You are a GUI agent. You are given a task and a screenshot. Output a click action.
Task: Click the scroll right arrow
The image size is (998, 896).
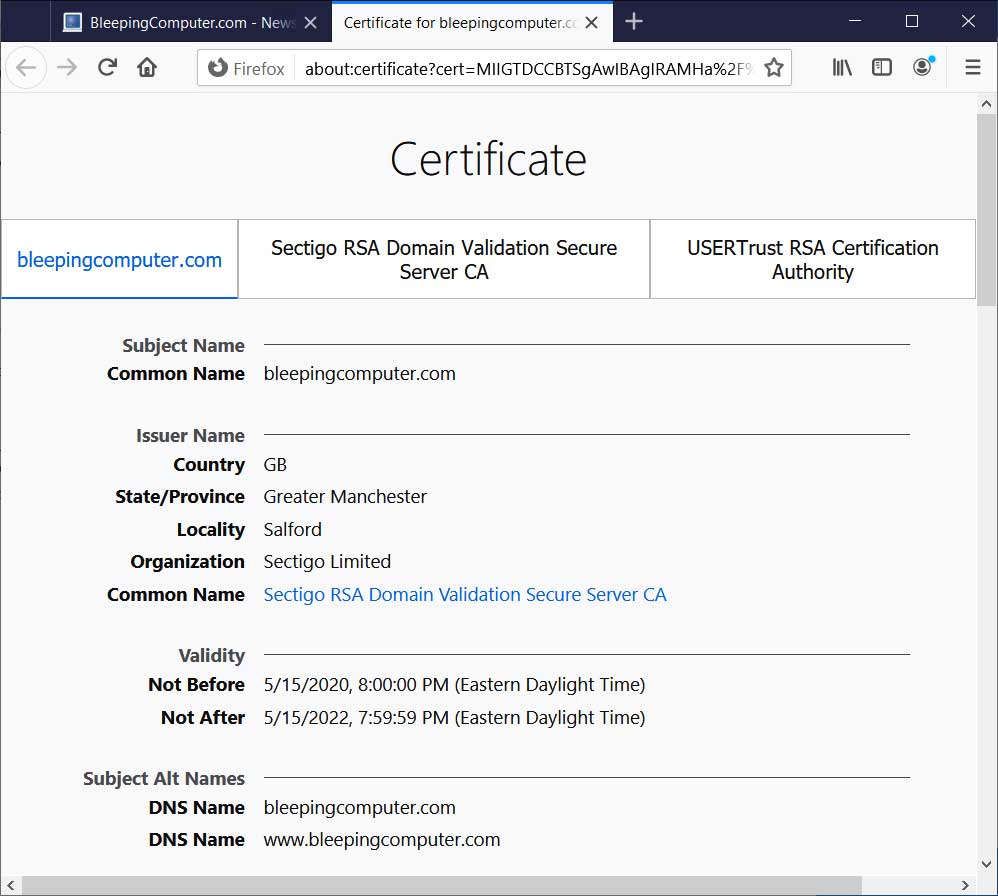coord(965,885)
